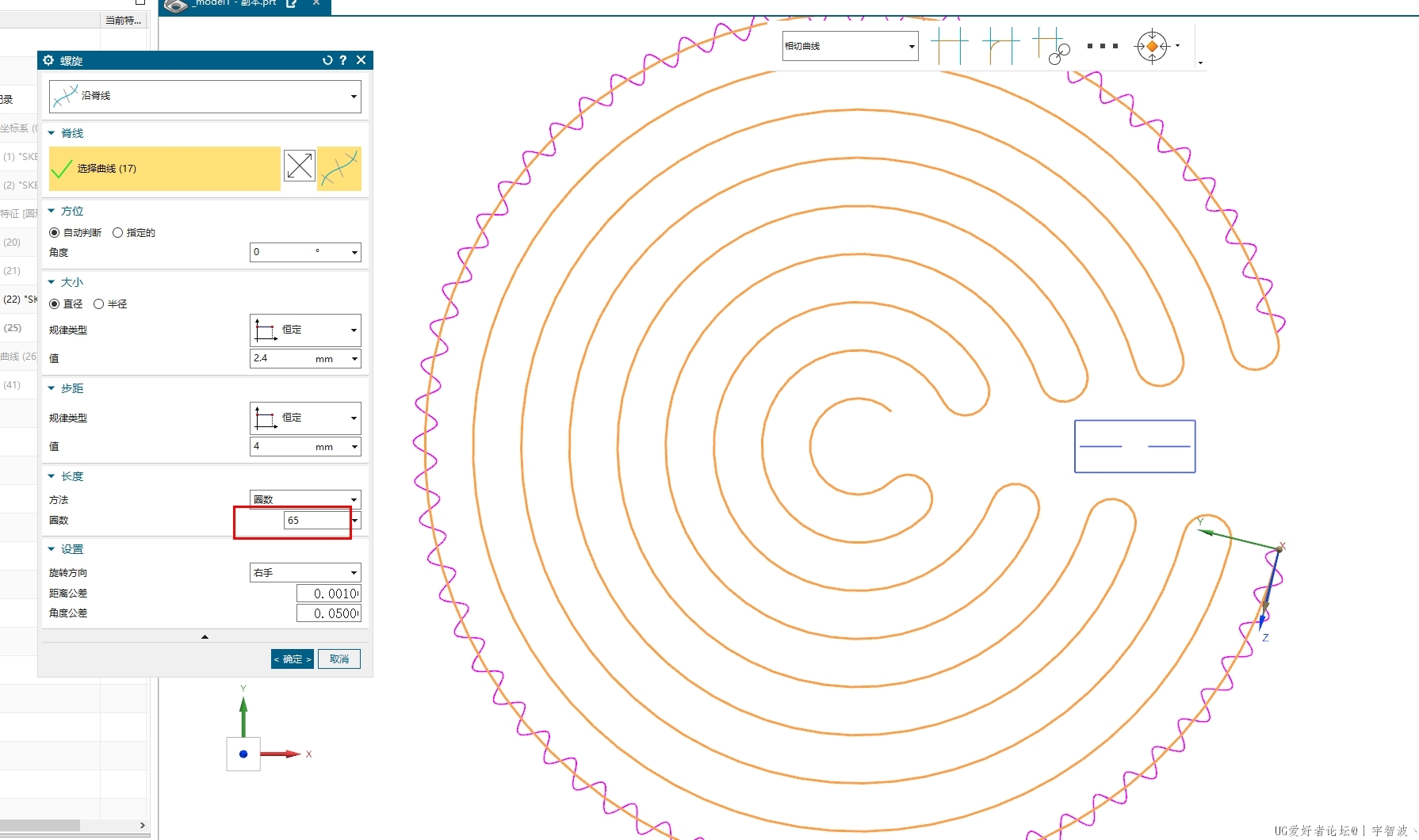Click the curve selection icon in the 脊线 section
The height and width of the screenshot is (840, 1419).
coord(339,168)
